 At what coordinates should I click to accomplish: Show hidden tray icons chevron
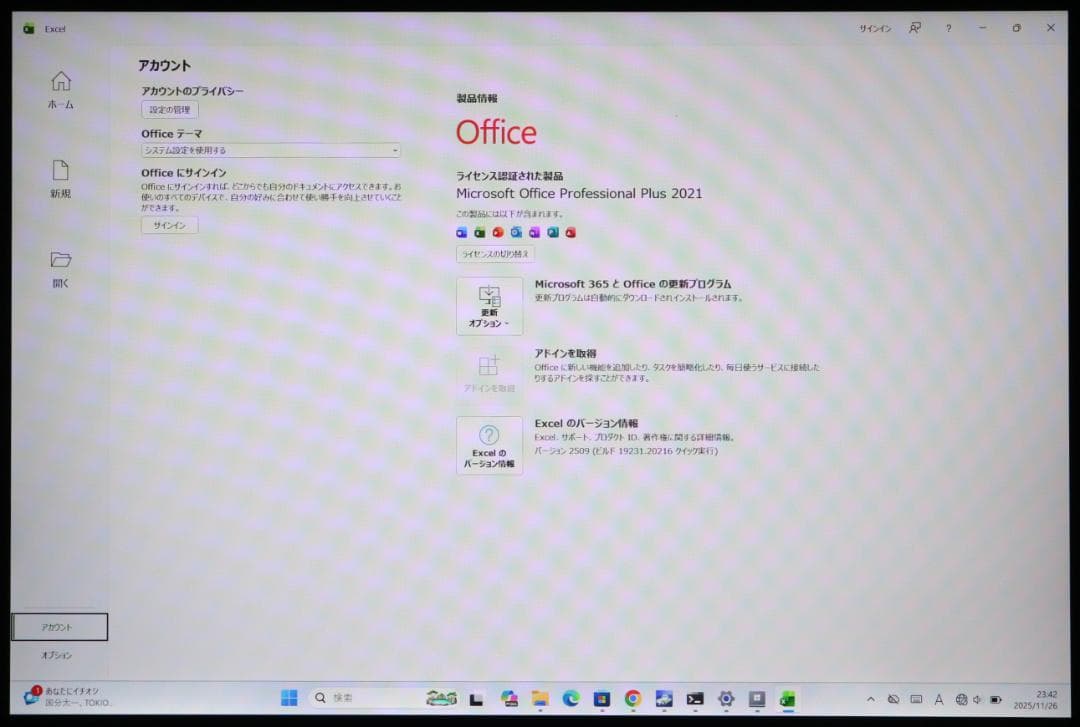point(871,699)
